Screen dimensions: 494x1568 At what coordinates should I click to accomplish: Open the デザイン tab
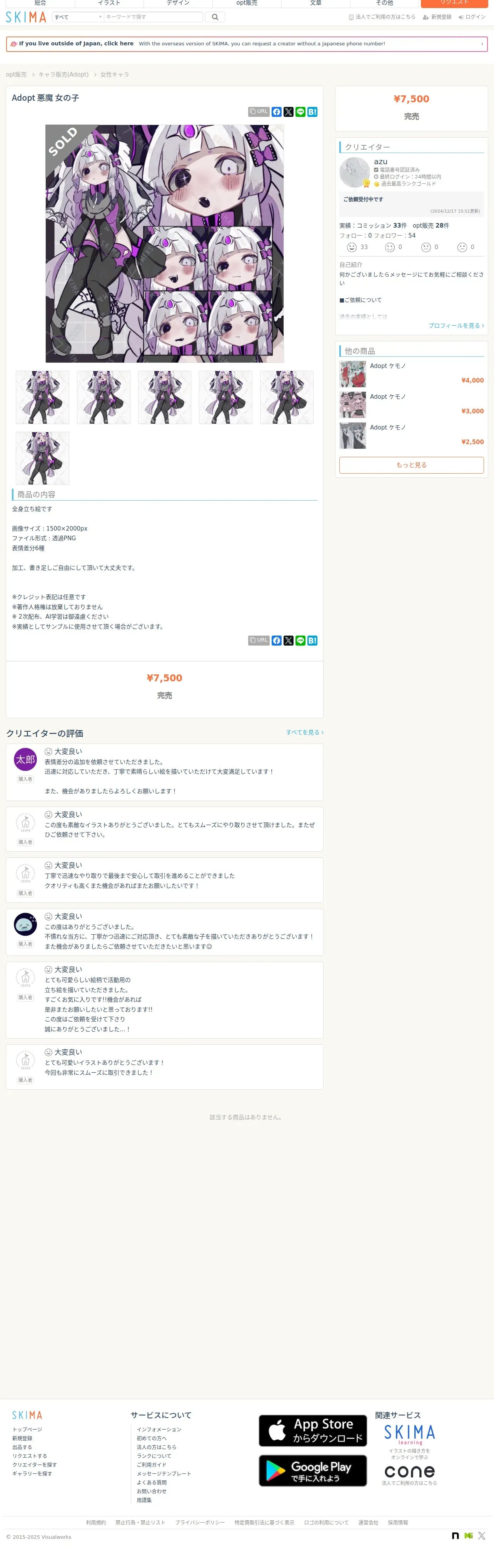click(x=178, y=3)
